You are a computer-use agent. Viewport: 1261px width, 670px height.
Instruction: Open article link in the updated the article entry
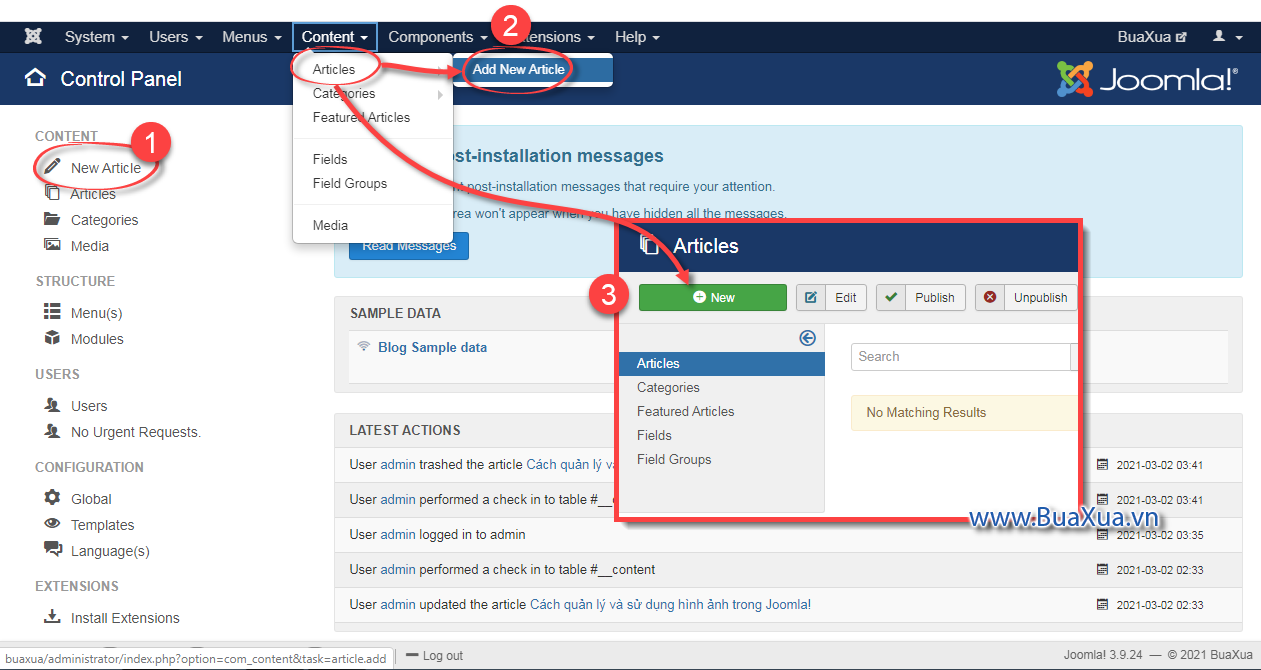pyautogui.click(x=670, y=604)
